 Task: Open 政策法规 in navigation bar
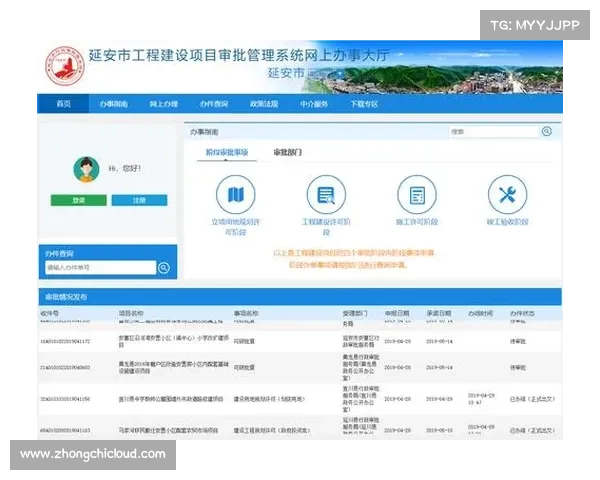pos(264,104)
